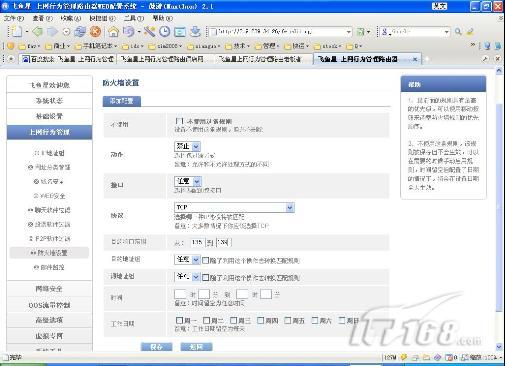Click the starting port number input field

coord(197,242)
